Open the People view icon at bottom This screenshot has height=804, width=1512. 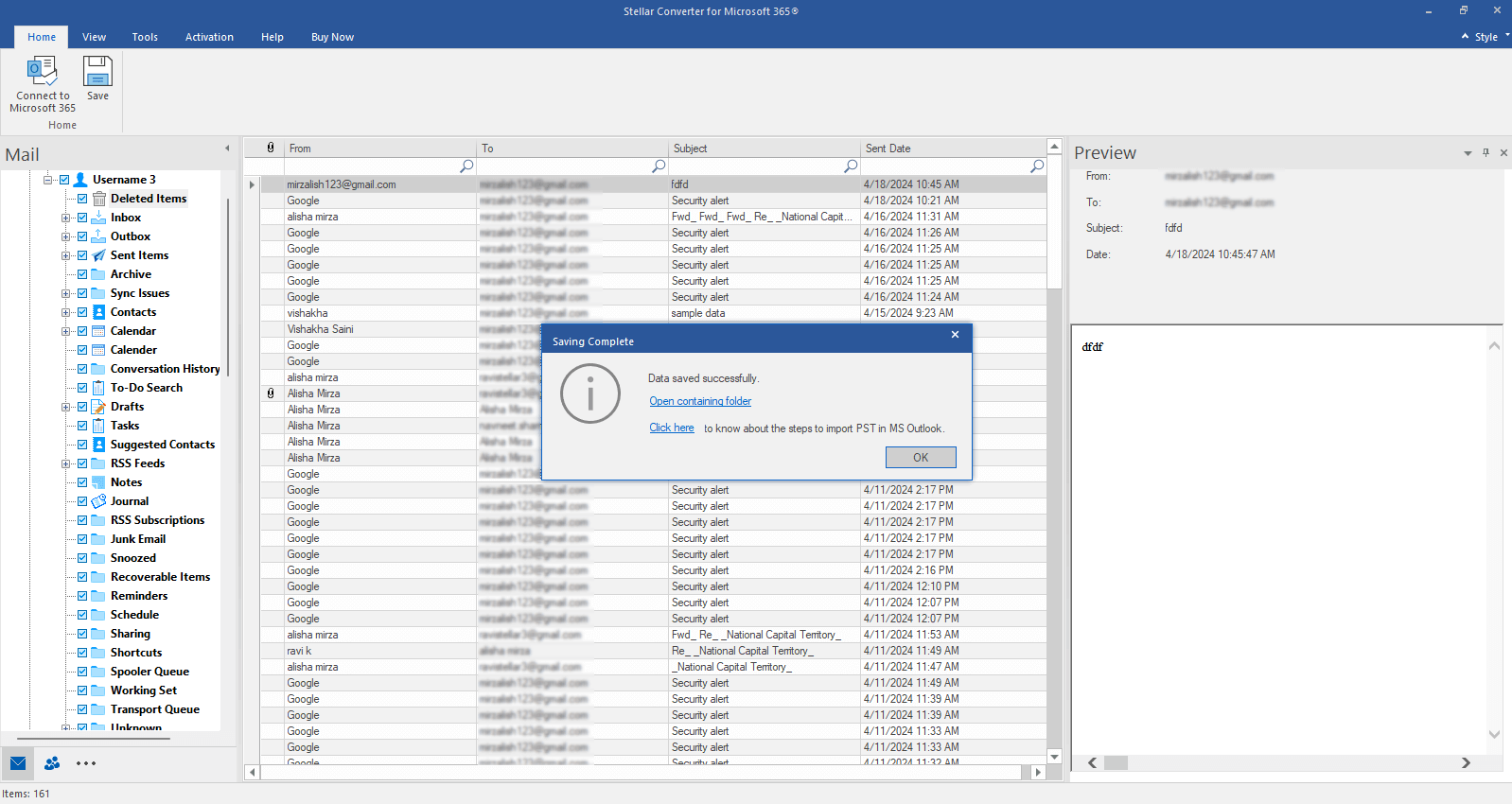52,763
